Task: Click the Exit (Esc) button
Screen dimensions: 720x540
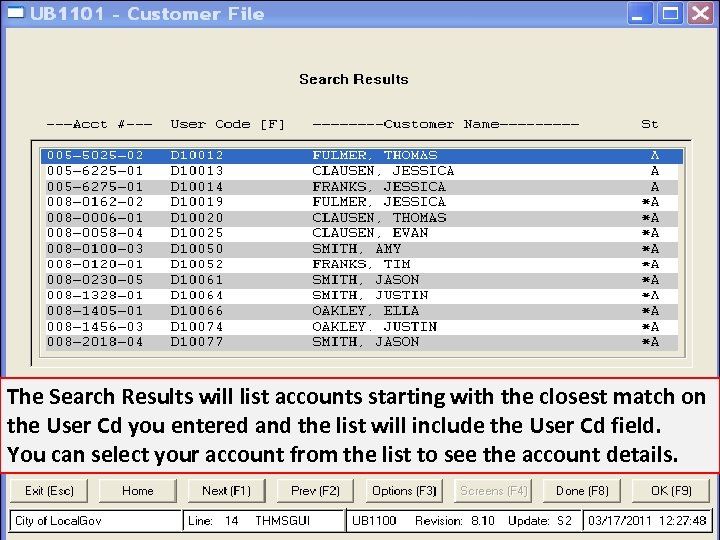Action: pos(49,491)
